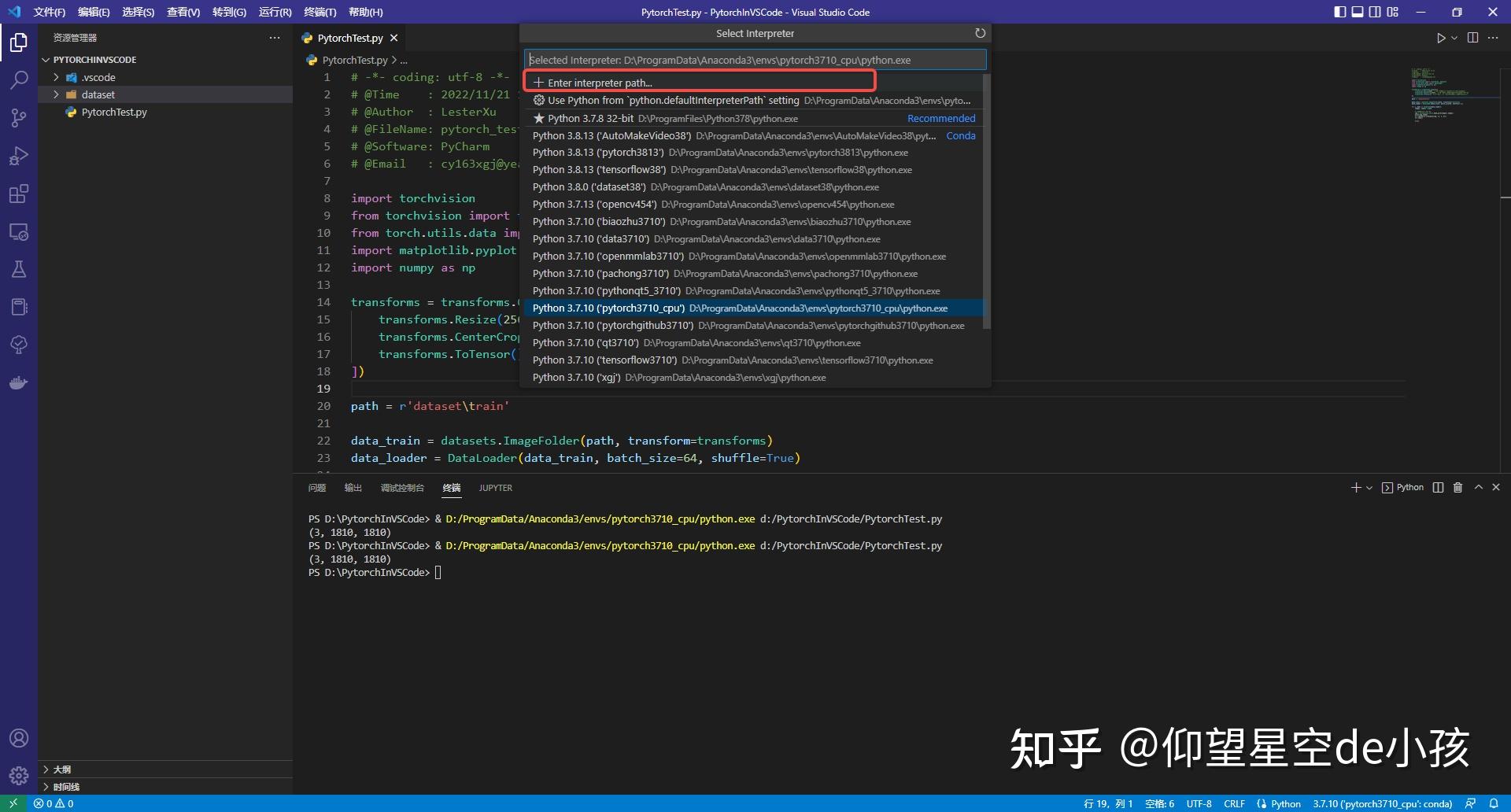Toggle the secondary sidebar
1511x812 pixels.
click(1376, 12)
